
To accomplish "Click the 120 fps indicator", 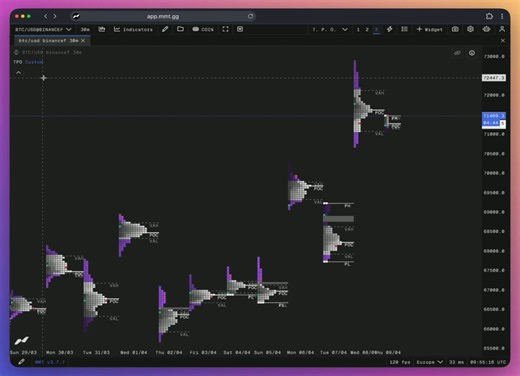I will coord(400,362).
